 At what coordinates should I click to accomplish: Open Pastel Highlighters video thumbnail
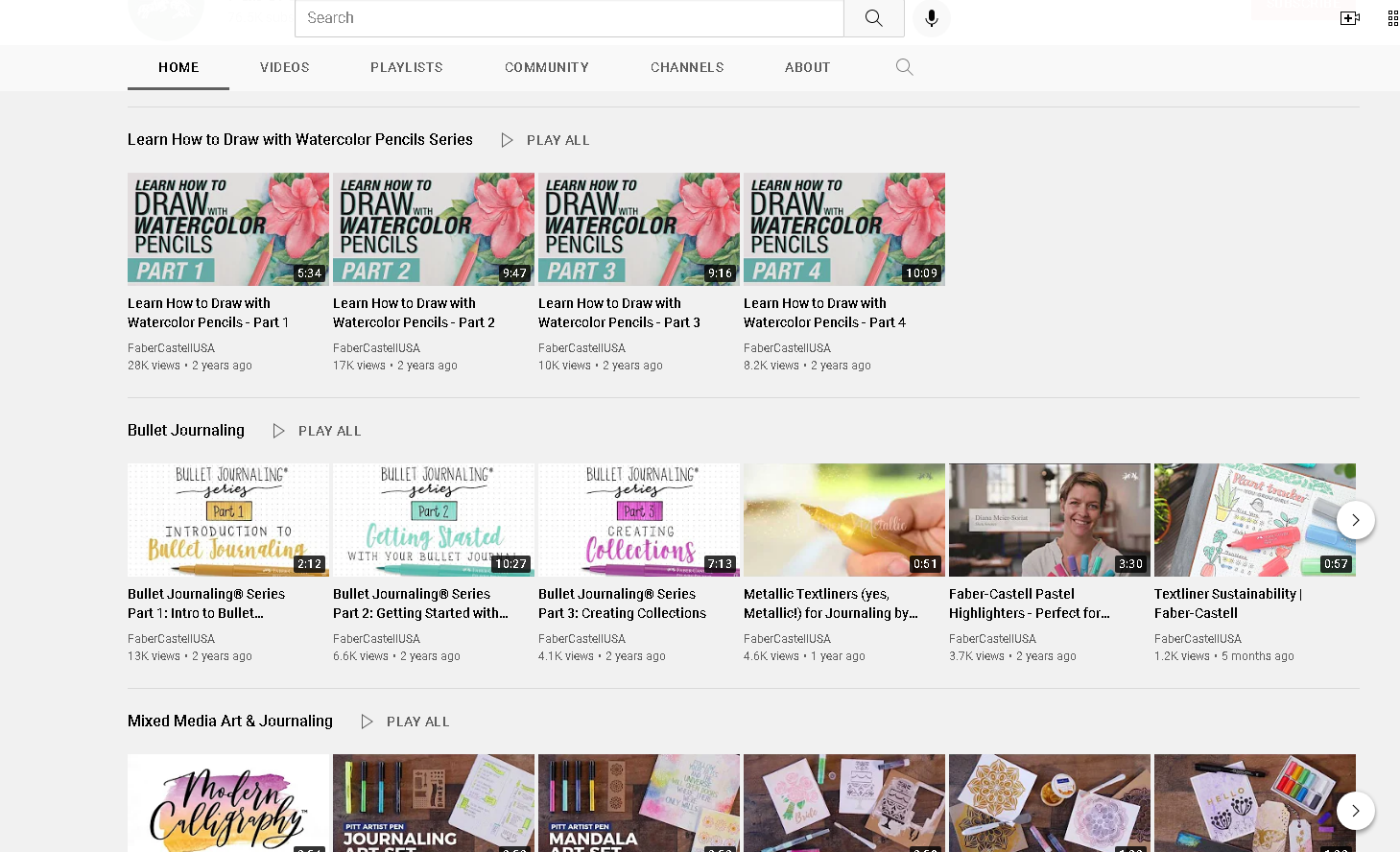[1050, 520]
